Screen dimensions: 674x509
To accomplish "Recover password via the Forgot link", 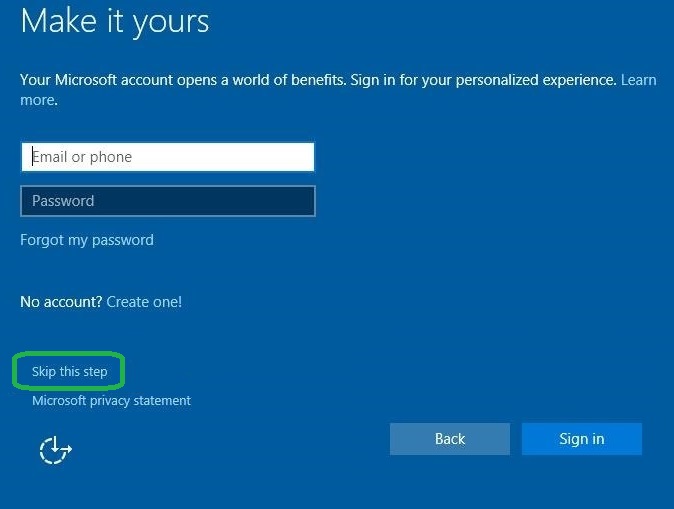I will pos(87,240).
